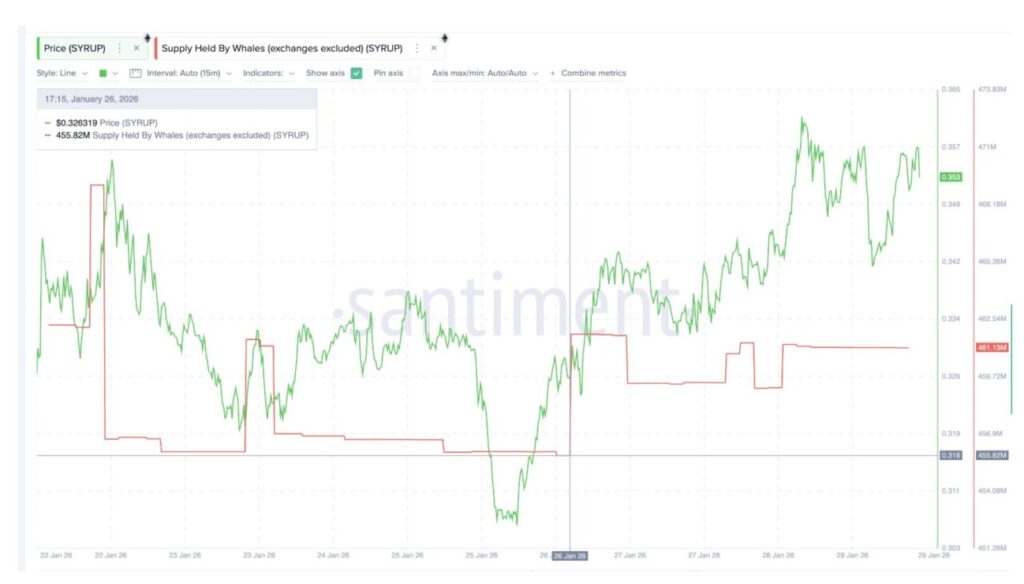1024x584 pixels.
Task: Enable the Pin axis checkbox
Action: point(414,73)
